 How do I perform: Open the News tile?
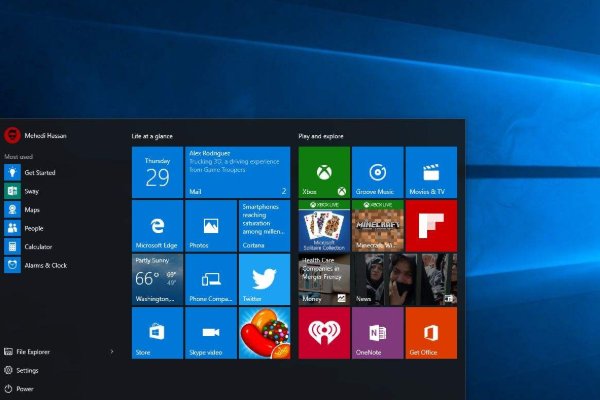(x=404, y=279)
